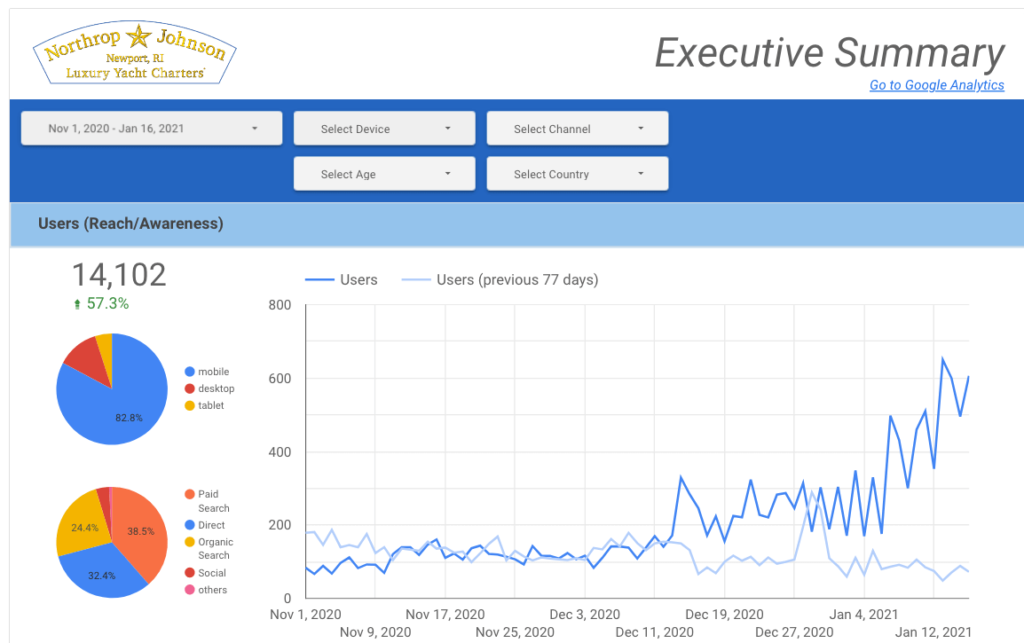Click the tablet legend dot

point(189,406)
